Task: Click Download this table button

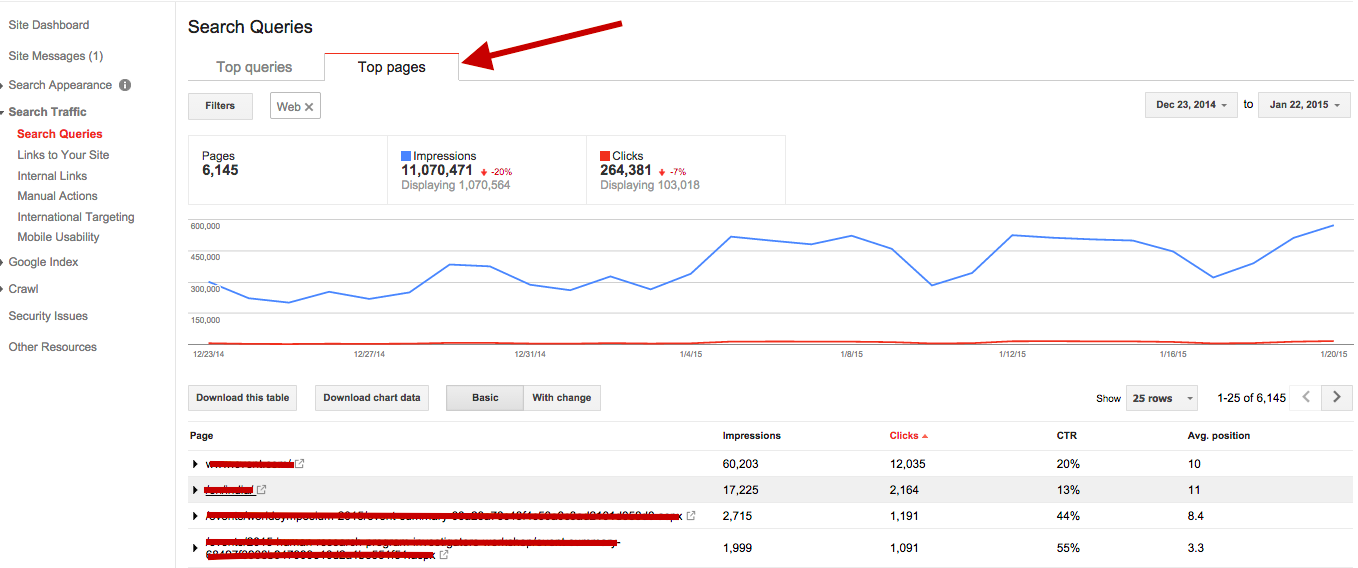Action: pos(243,398)
